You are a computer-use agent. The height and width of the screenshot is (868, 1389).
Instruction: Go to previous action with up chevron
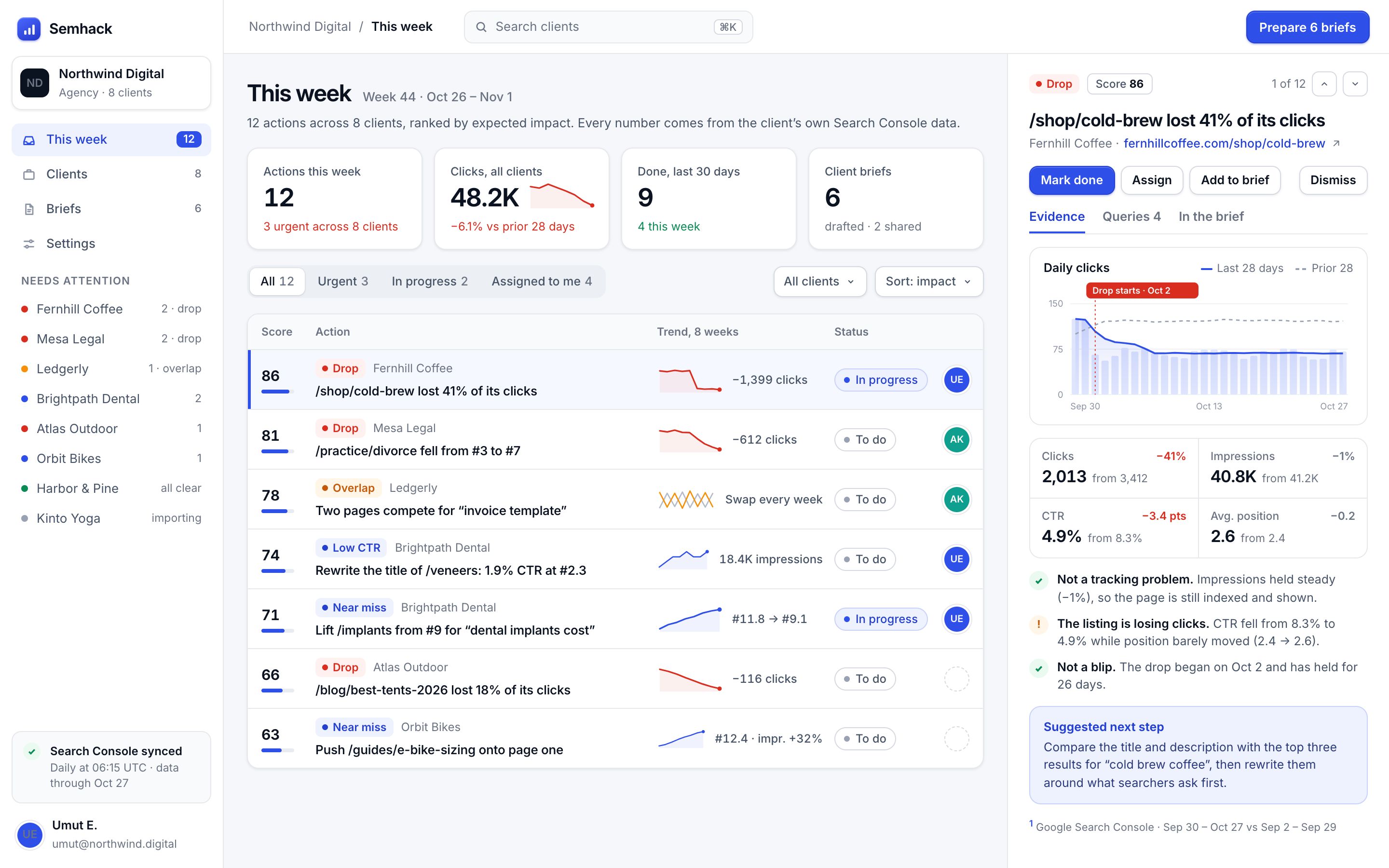(1324, 84)
